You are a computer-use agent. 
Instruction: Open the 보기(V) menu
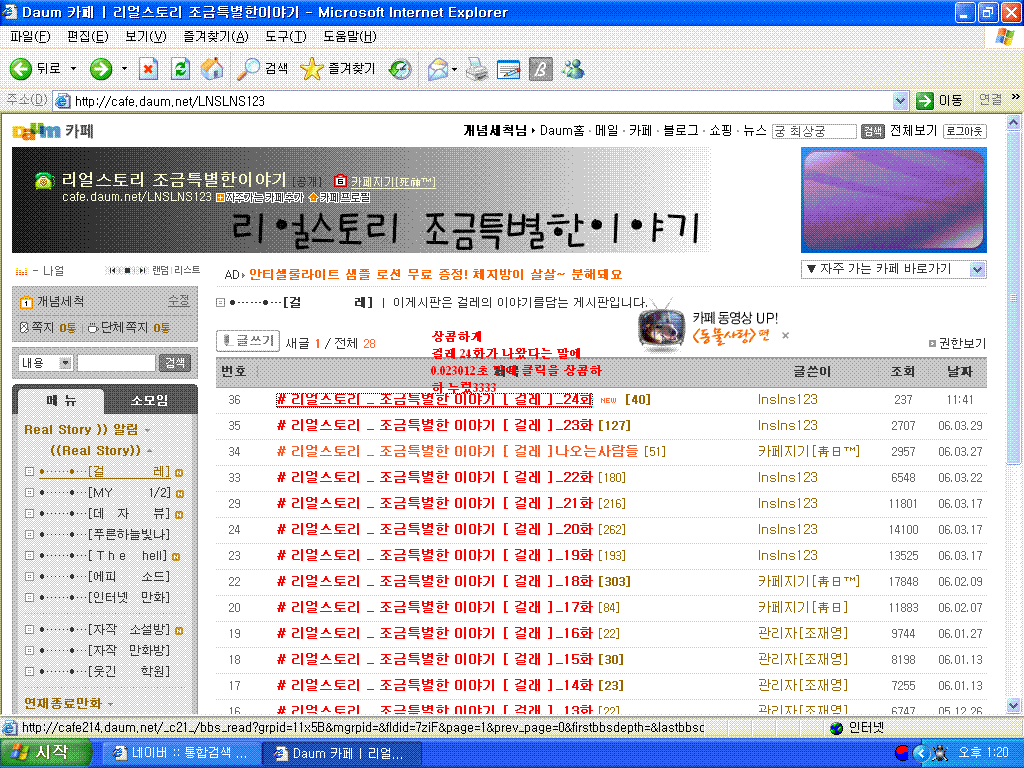(x=146, y=37)
